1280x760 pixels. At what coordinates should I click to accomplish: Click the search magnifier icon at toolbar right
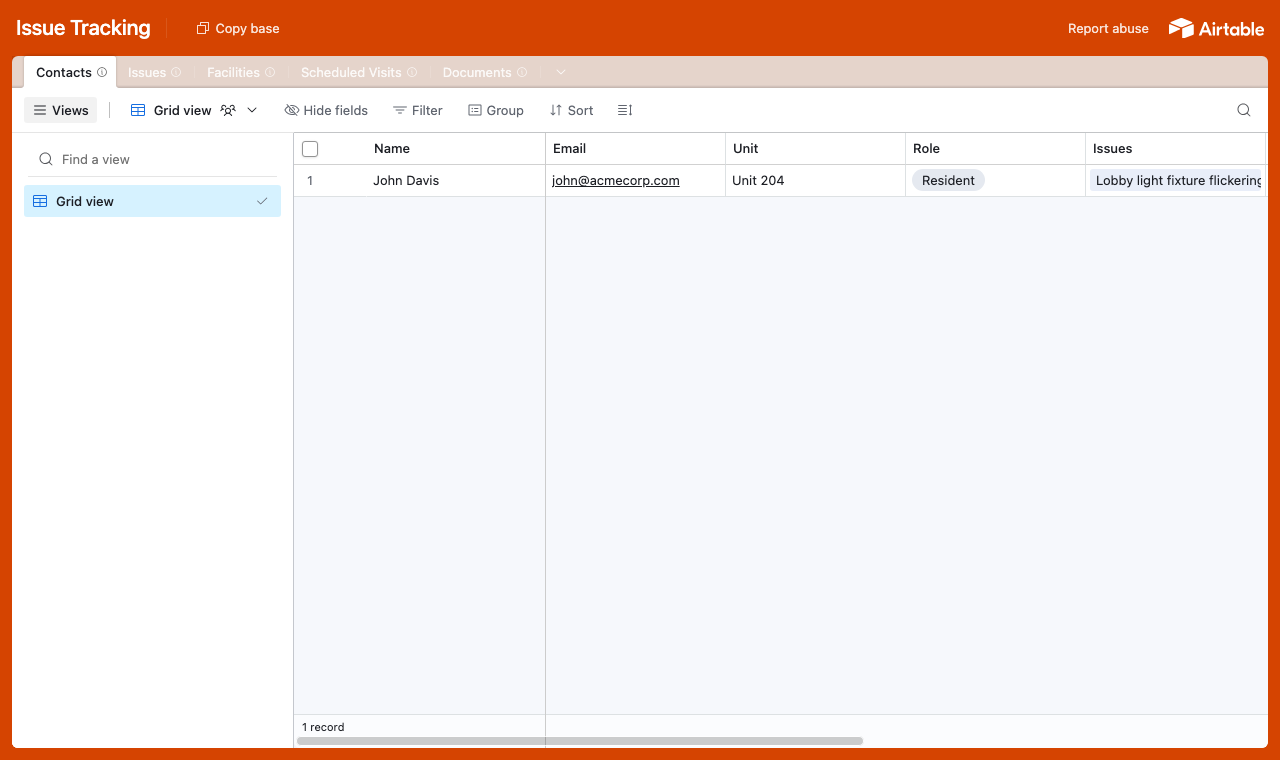[x=1244, y=110]
